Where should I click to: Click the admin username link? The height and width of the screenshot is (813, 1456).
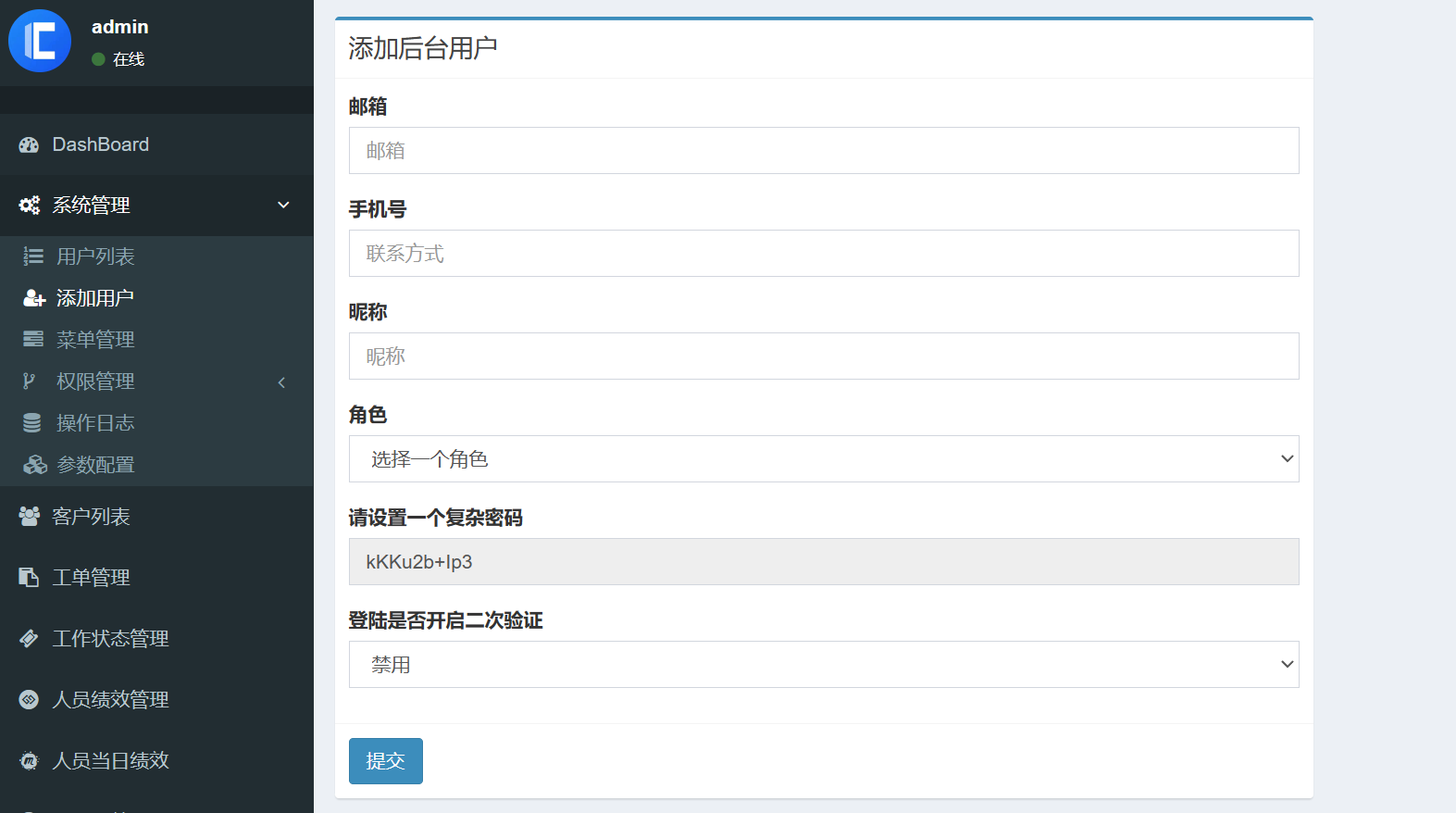pos(120,27)
